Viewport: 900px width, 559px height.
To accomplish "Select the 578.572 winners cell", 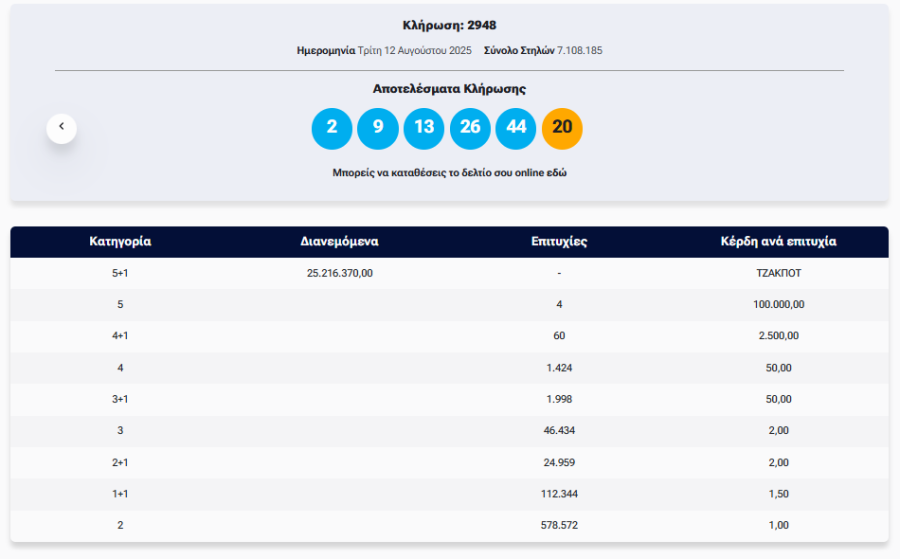I will [x=559, y=525].
